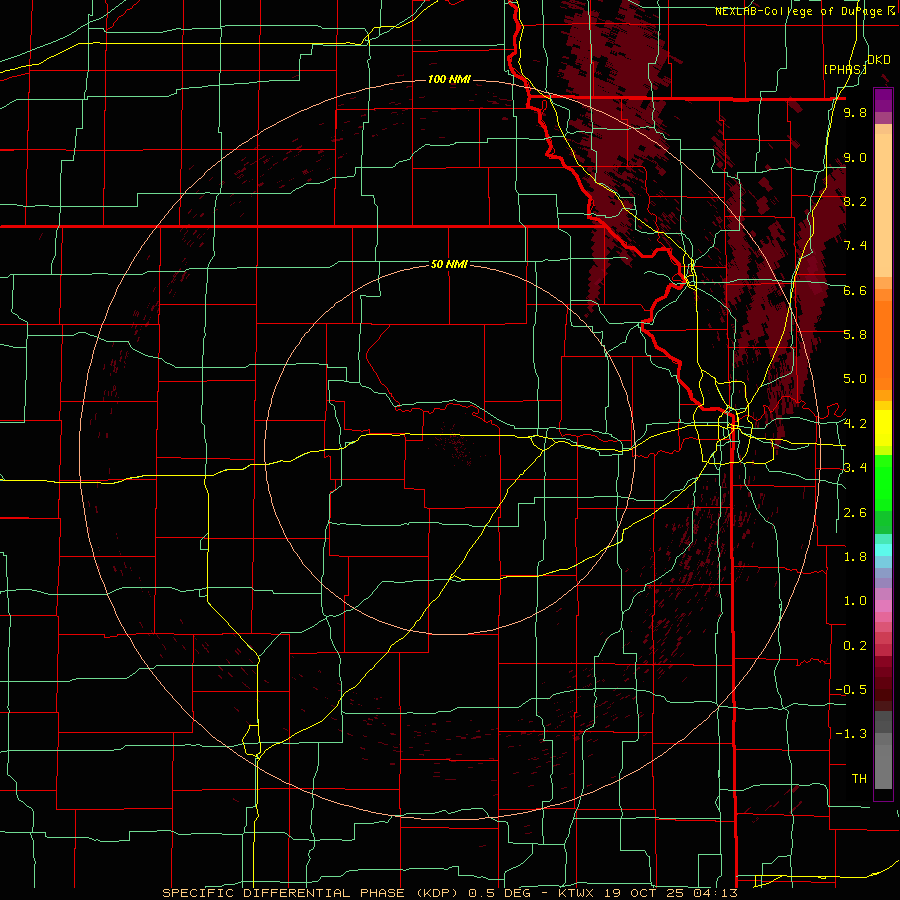This screenshot has width=900, height=900.
Task: Click the 2.6 scale value
Action: 855,513
